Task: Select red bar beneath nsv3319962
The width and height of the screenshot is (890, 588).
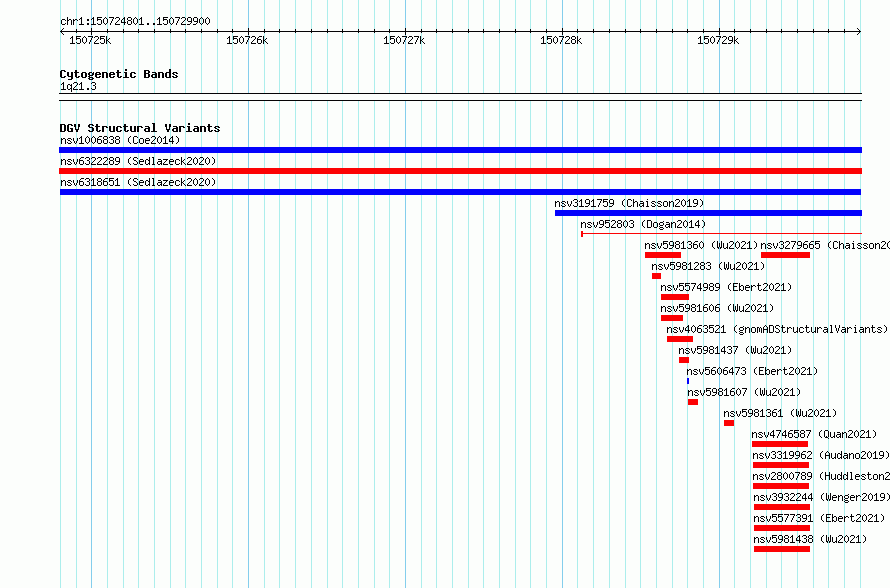Action: click(x=781, y=465)
